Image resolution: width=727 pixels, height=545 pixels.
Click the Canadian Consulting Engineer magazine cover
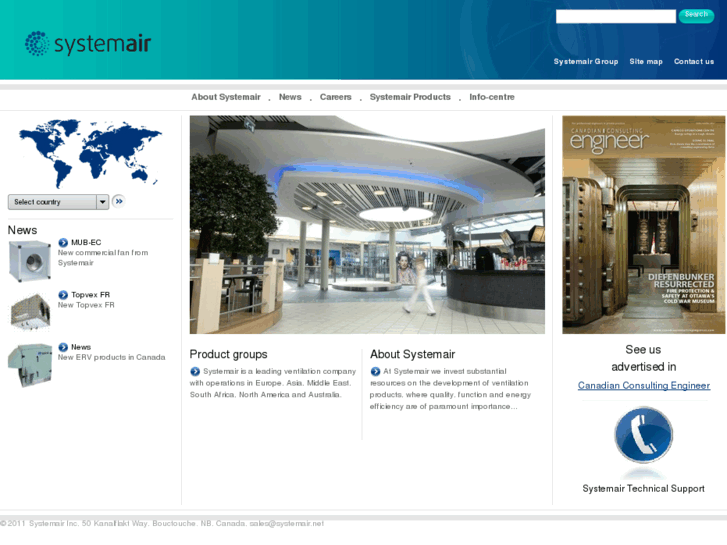[x=644, y=224]
